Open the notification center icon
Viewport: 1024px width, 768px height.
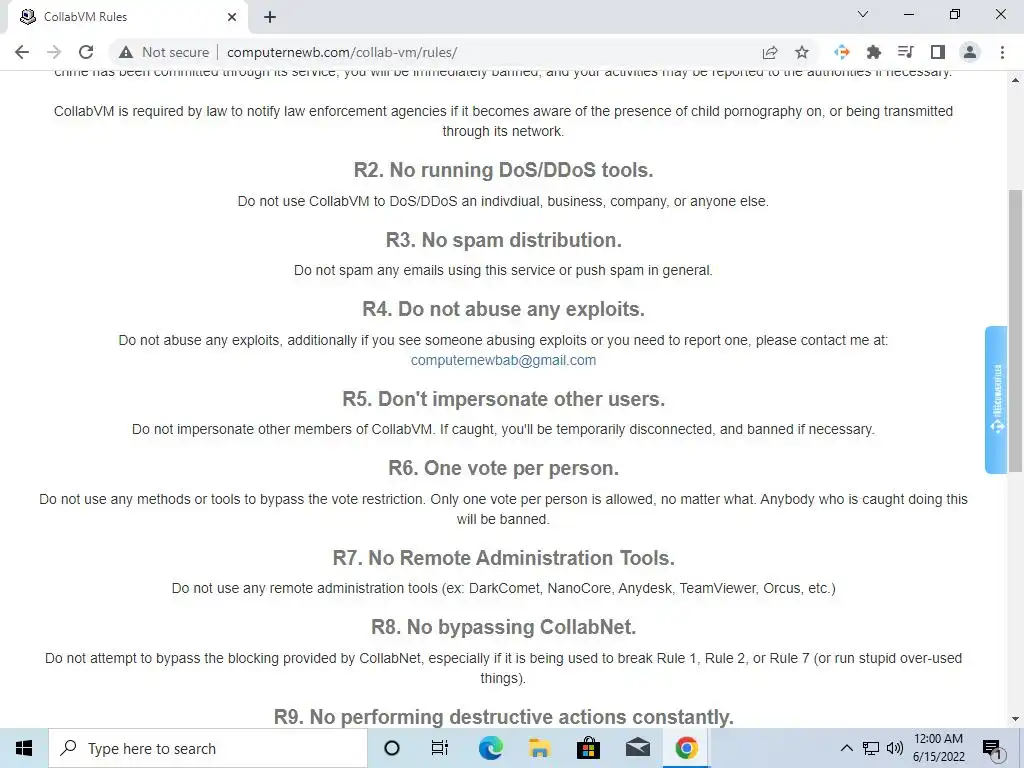pos(993,749)
